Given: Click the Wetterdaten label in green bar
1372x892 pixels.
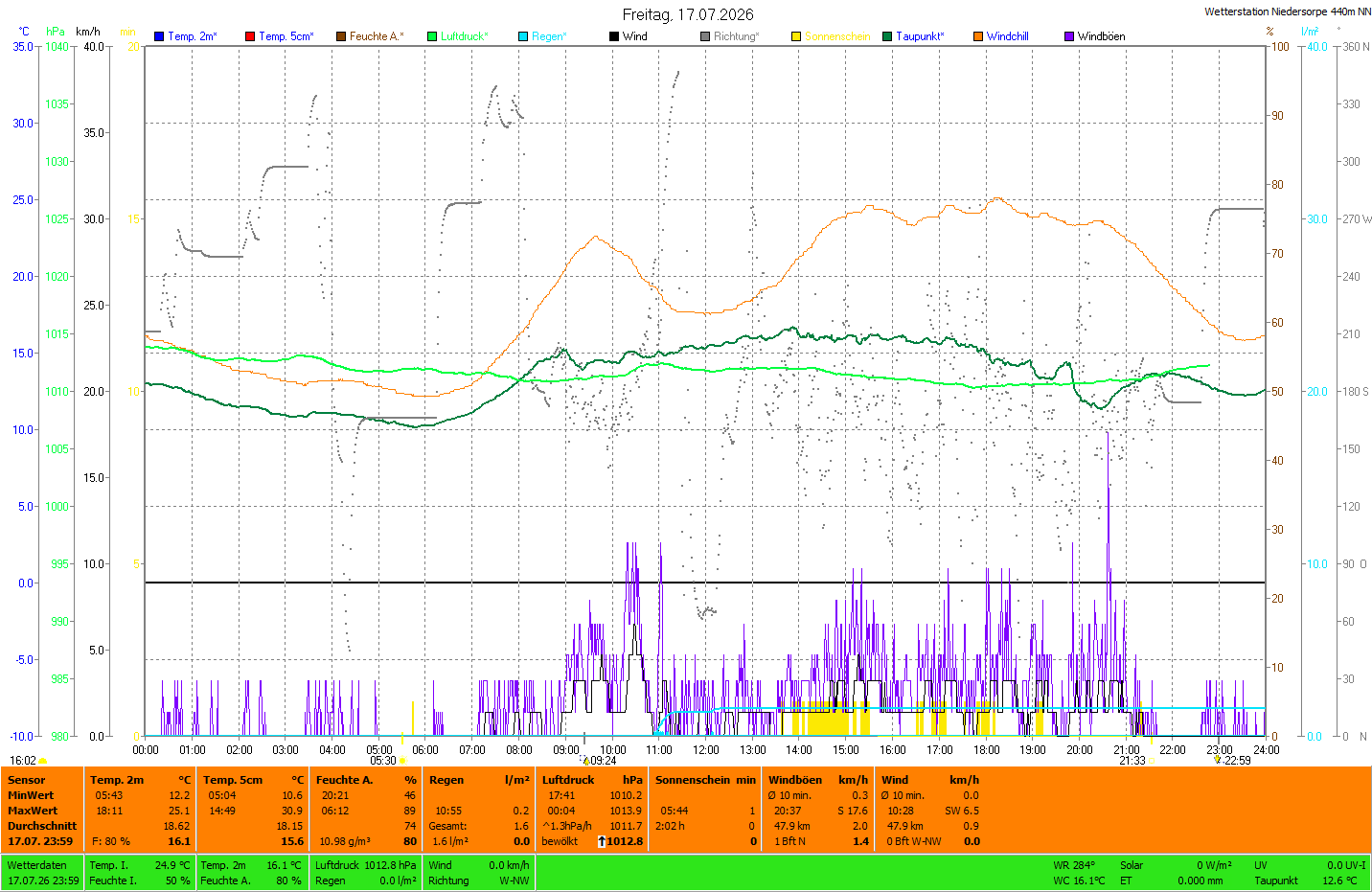Looking at the screenshot, I should pyautogui.click(x=37, y=865).
